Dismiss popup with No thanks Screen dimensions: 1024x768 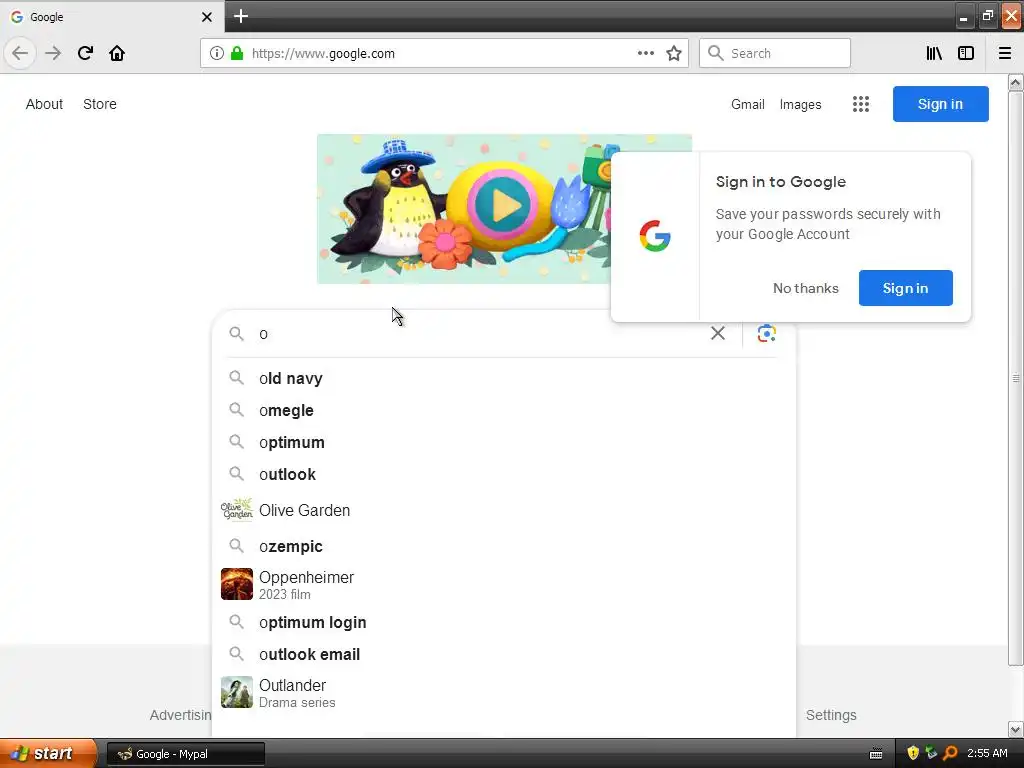pyautogui.click(x=806, y=288)
